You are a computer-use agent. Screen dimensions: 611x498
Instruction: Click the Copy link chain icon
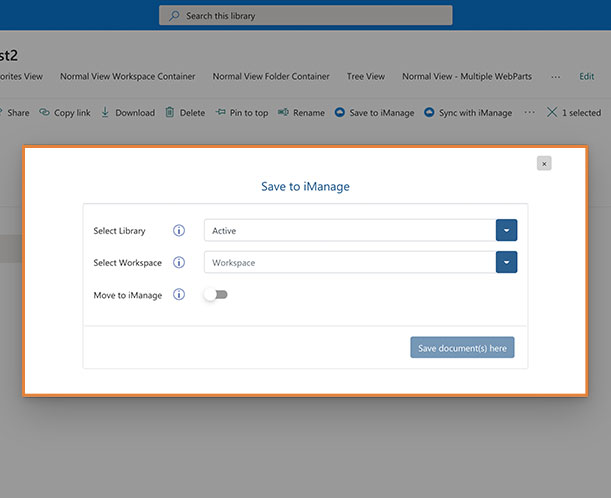point(44,112)
